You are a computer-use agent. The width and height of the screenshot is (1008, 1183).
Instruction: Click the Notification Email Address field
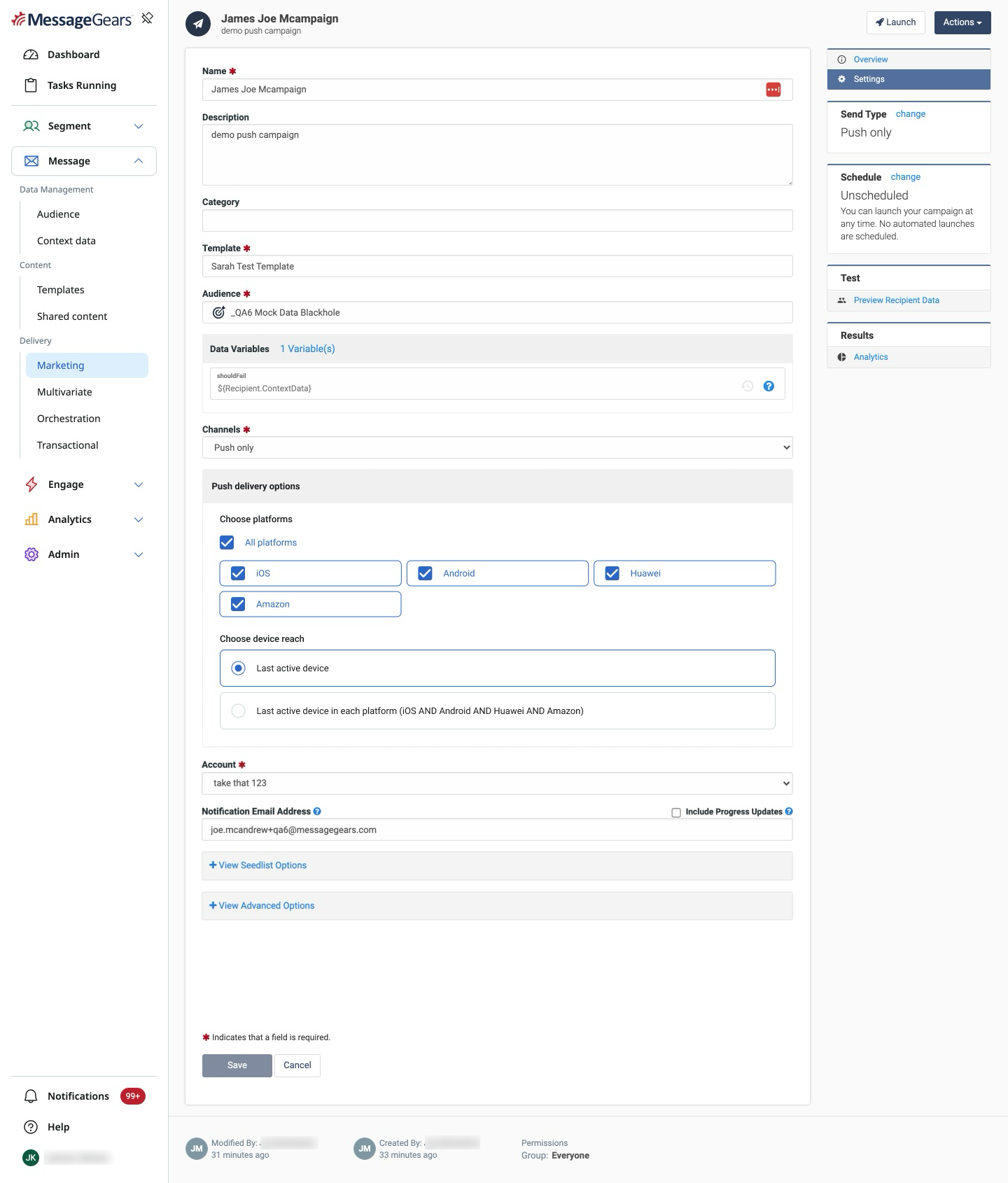pyautogui.click(x=497, y=829)
